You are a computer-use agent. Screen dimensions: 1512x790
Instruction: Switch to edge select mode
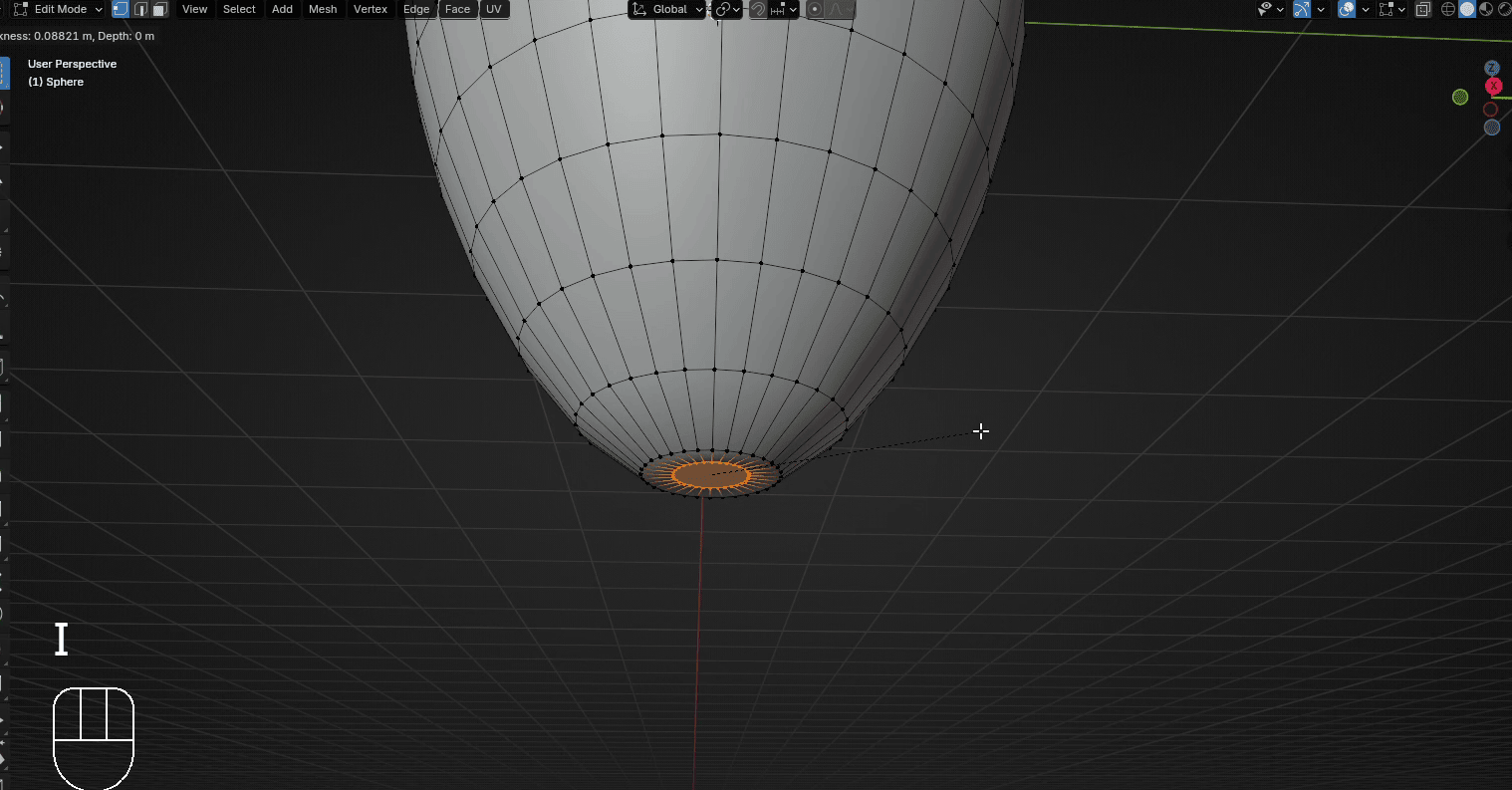[140, 9]
